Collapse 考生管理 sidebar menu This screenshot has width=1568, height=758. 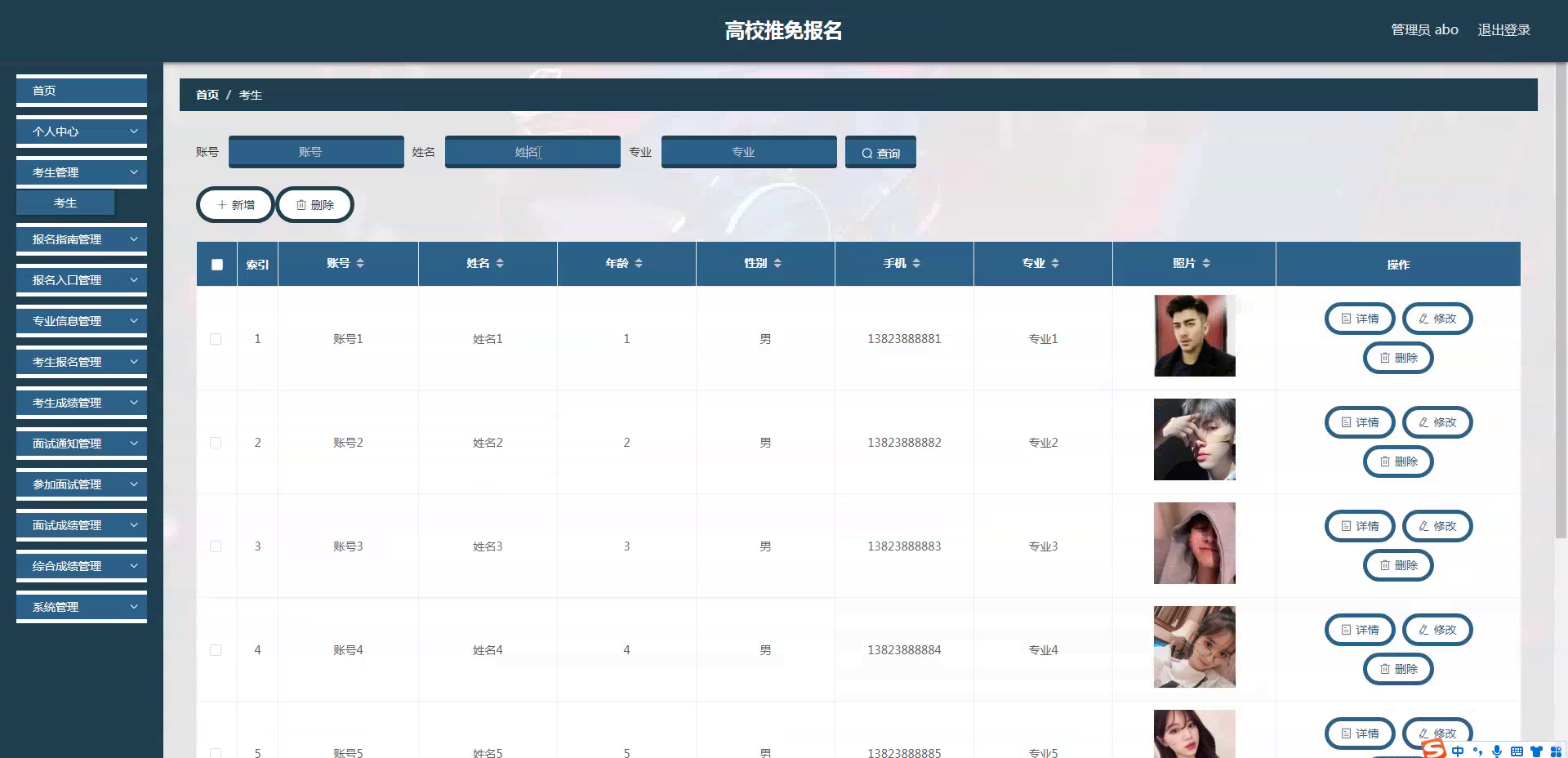(82, 172)
